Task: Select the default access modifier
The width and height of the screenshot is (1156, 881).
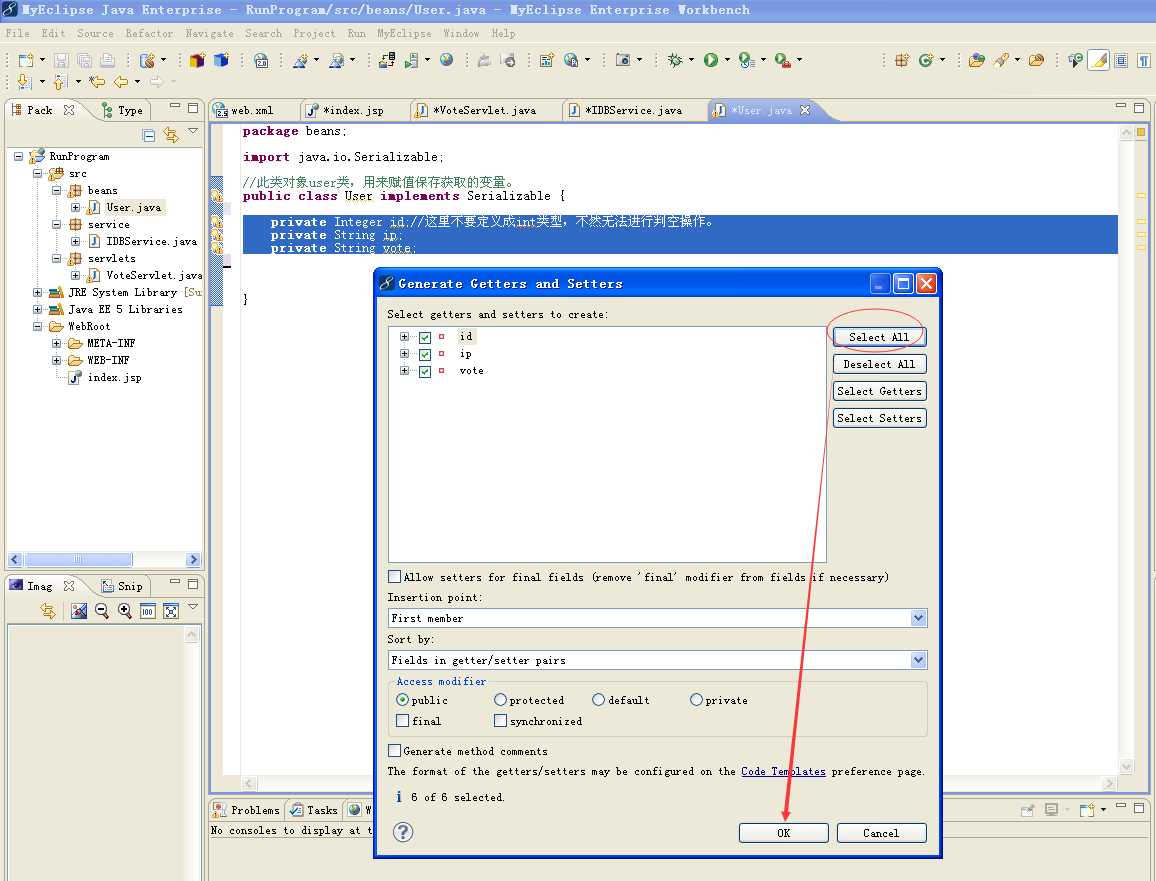Action: (x=598, y=700)
